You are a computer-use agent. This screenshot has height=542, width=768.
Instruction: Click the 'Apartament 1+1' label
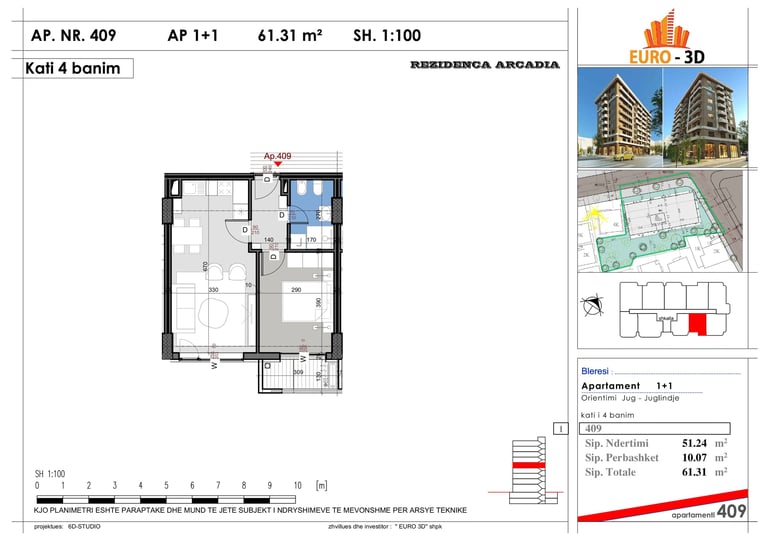point(627,386)
